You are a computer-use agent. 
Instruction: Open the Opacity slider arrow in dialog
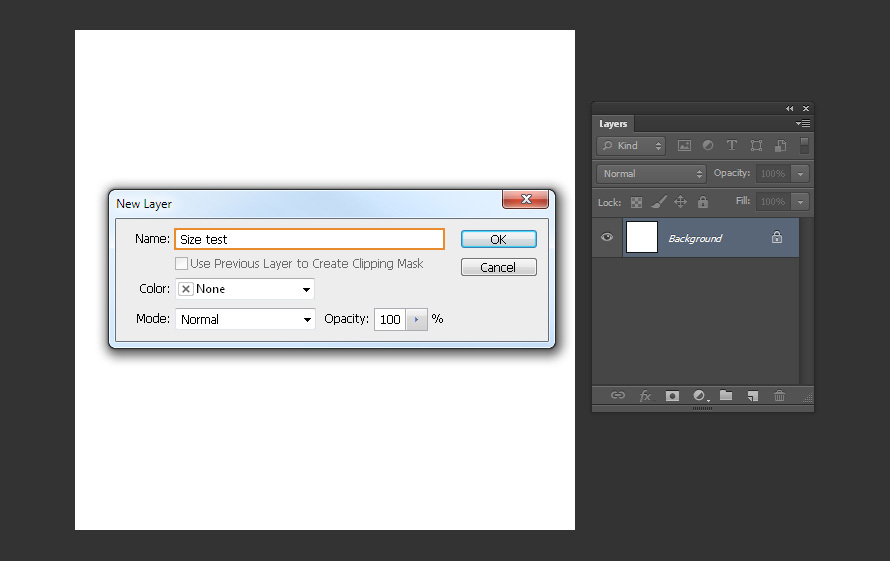click(416, 320)
